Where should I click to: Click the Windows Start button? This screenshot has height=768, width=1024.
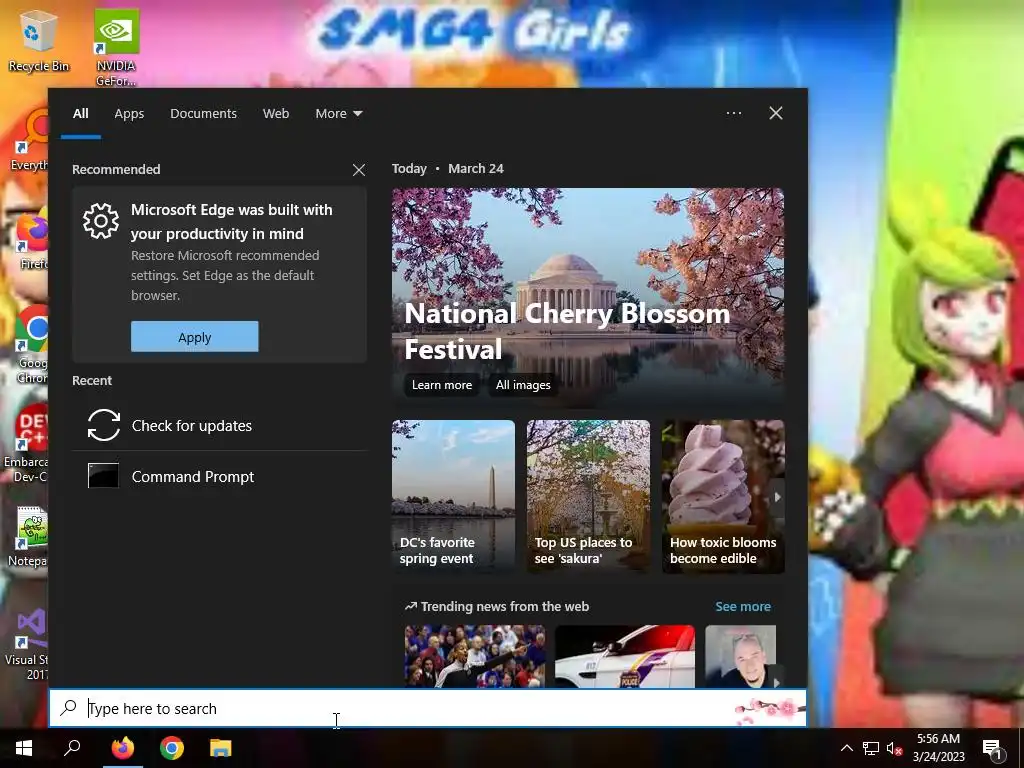[x=24, y=748]
